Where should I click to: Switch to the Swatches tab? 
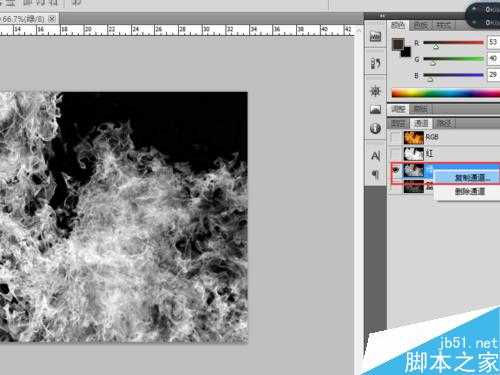click(x=421, y=25)
